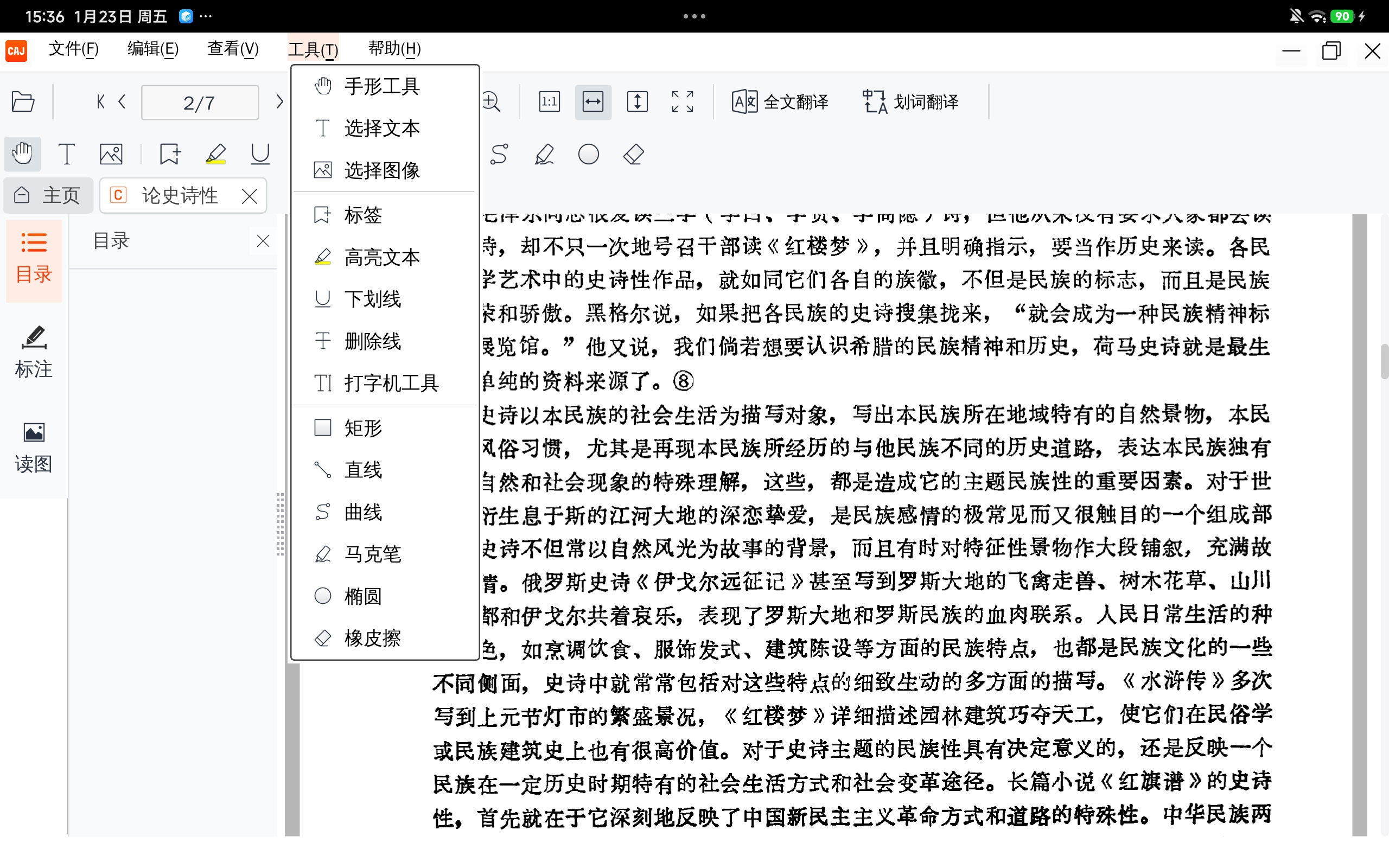The width and height of the screenshot is (1389, 868).
Task: Click the 全文翻译 button
Action: tap(780, 102)
